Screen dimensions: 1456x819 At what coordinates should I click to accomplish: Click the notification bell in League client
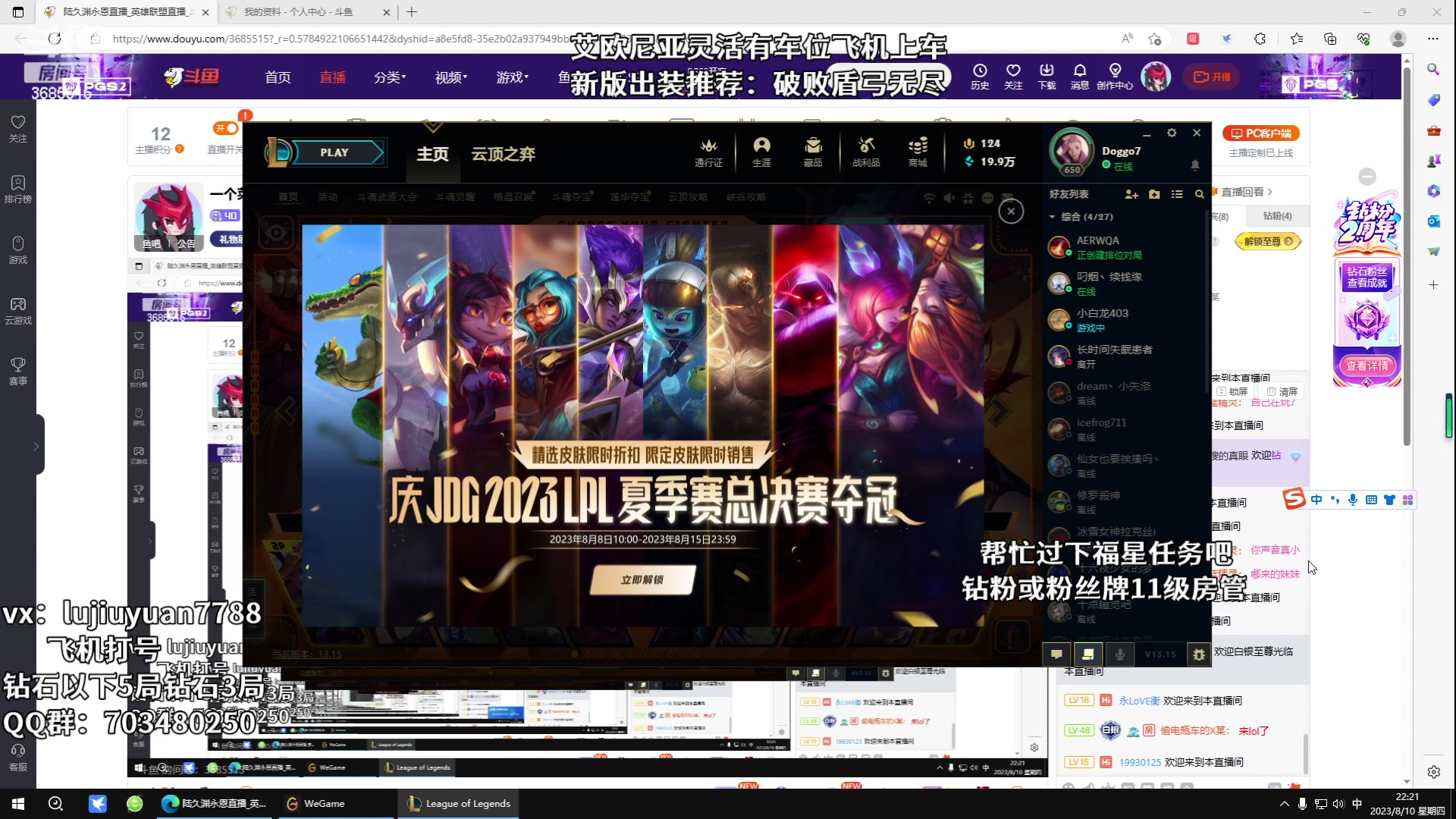pyautogui.click(x=1195, y=165)
